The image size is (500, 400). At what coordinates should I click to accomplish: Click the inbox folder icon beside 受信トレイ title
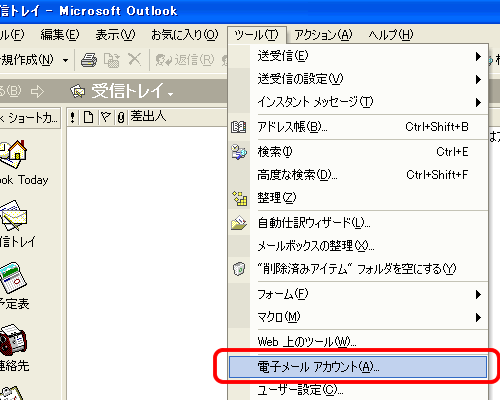(x=78, y=91)
